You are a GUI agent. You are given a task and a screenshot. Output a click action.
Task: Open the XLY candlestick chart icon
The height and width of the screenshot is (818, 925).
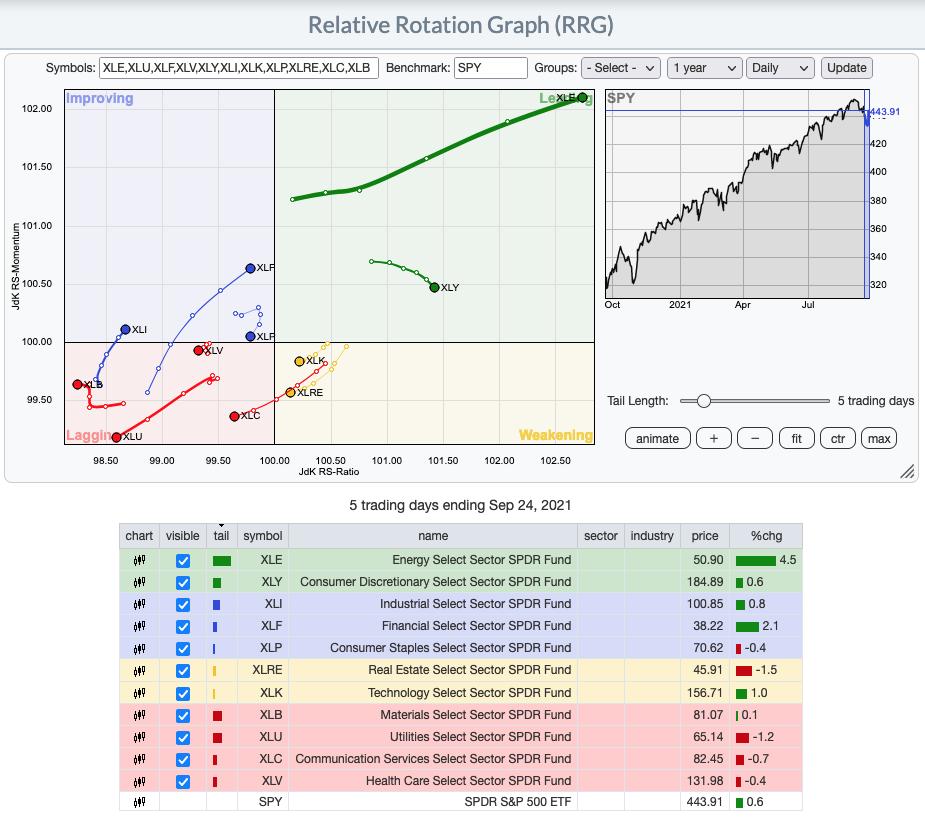[x=139, y=583]
